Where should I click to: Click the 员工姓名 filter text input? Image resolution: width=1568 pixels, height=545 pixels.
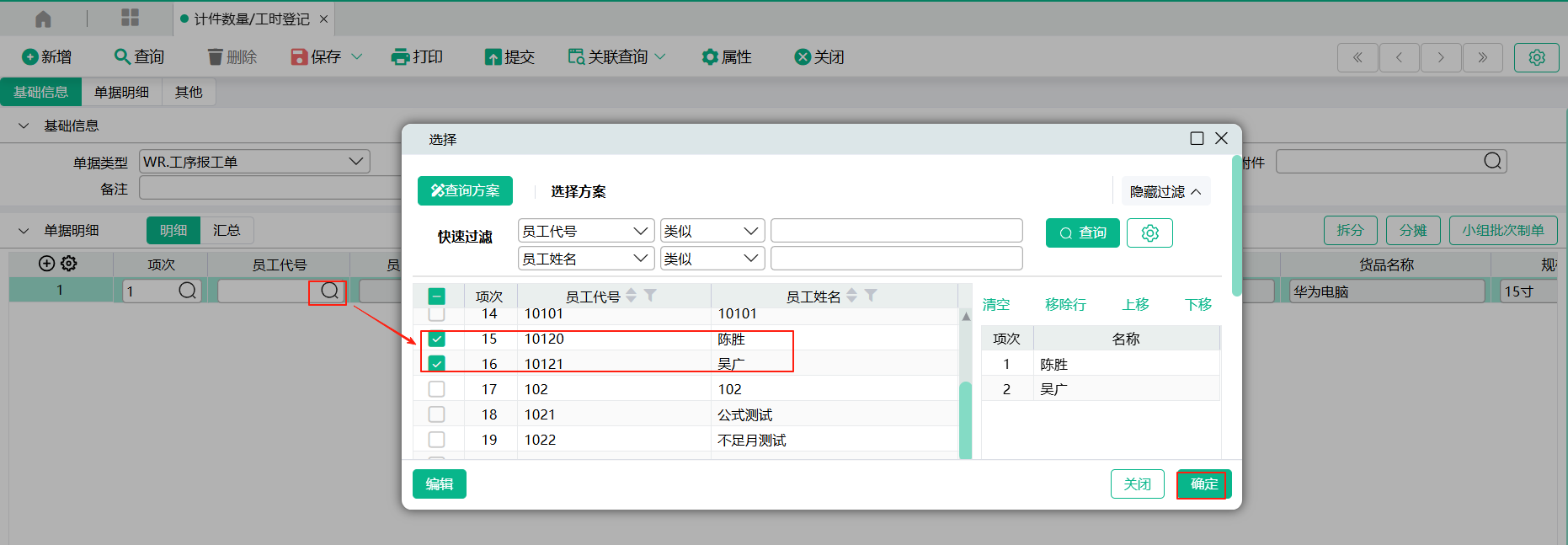[x=896, y=259]
